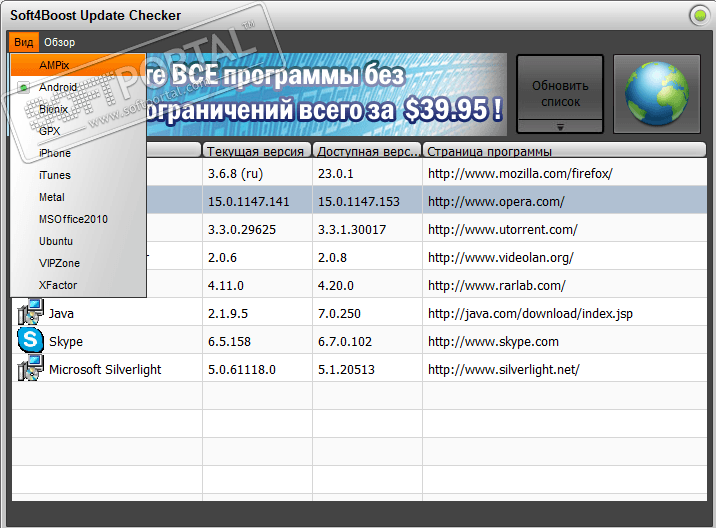
Task: Click the Microsoft Silverlight installer icon
Action: 31,368
